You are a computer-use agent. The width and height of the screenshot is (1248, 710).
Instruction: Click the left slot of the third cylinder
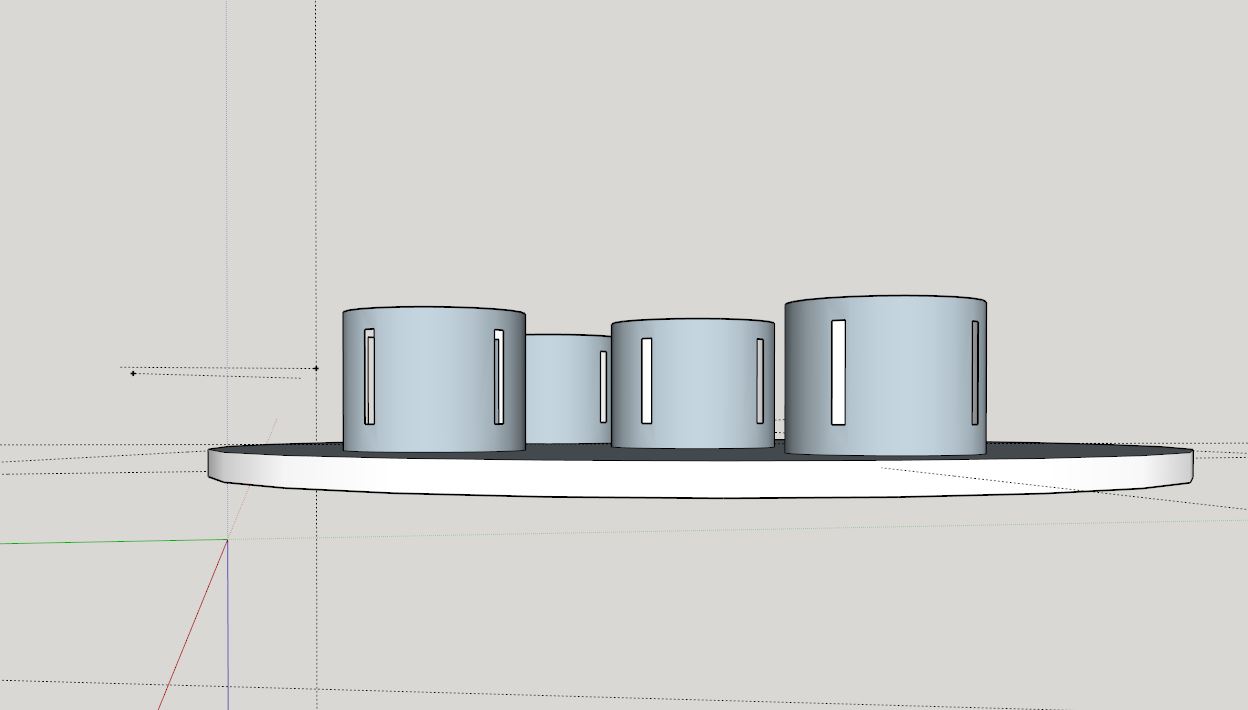pos(647,380)
